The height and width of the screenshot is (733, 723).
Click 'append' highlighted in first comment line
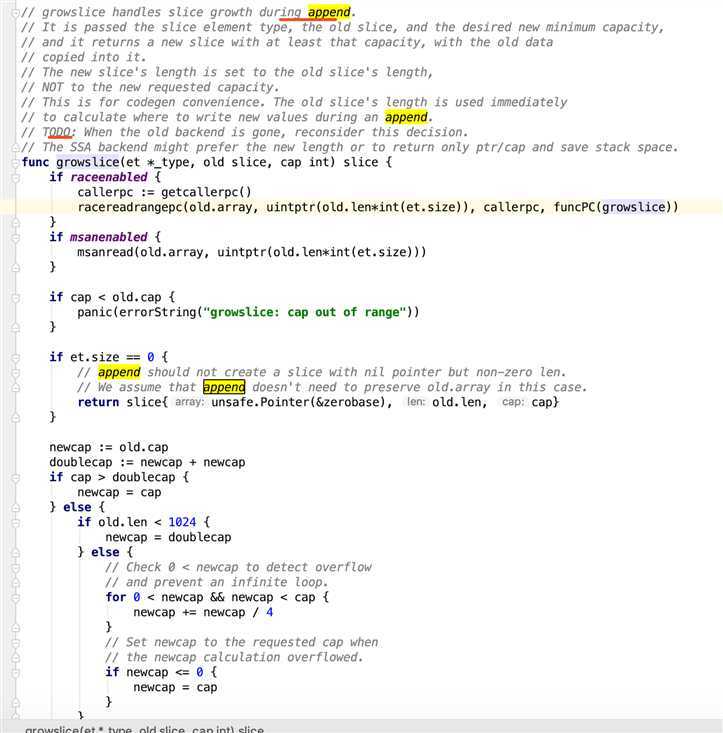(x=329, y=12)
